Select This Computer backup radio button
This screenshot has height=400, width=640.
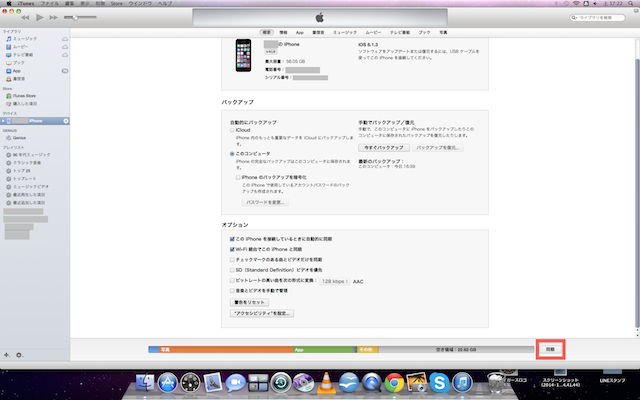[232, 154]
